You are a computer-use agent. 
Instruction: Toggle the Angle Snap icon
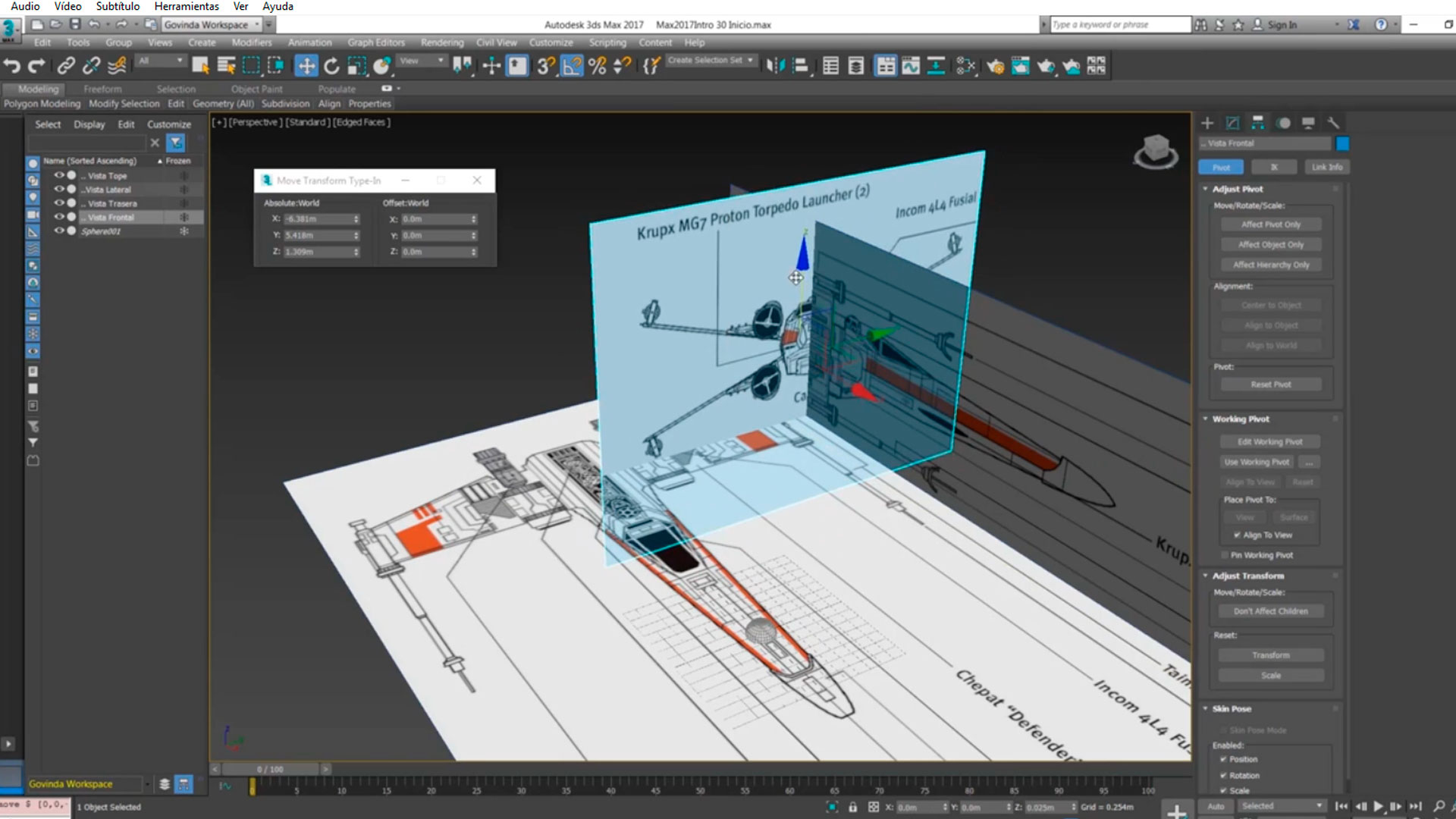(x=571, y=66)
